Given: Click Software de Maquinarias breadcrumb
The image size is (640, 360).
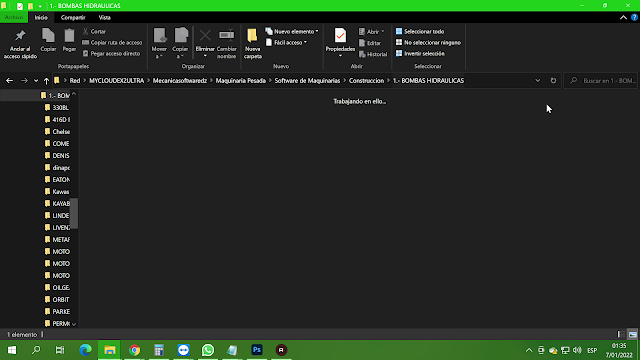Looking at the screenshot, I should (307, 81).
